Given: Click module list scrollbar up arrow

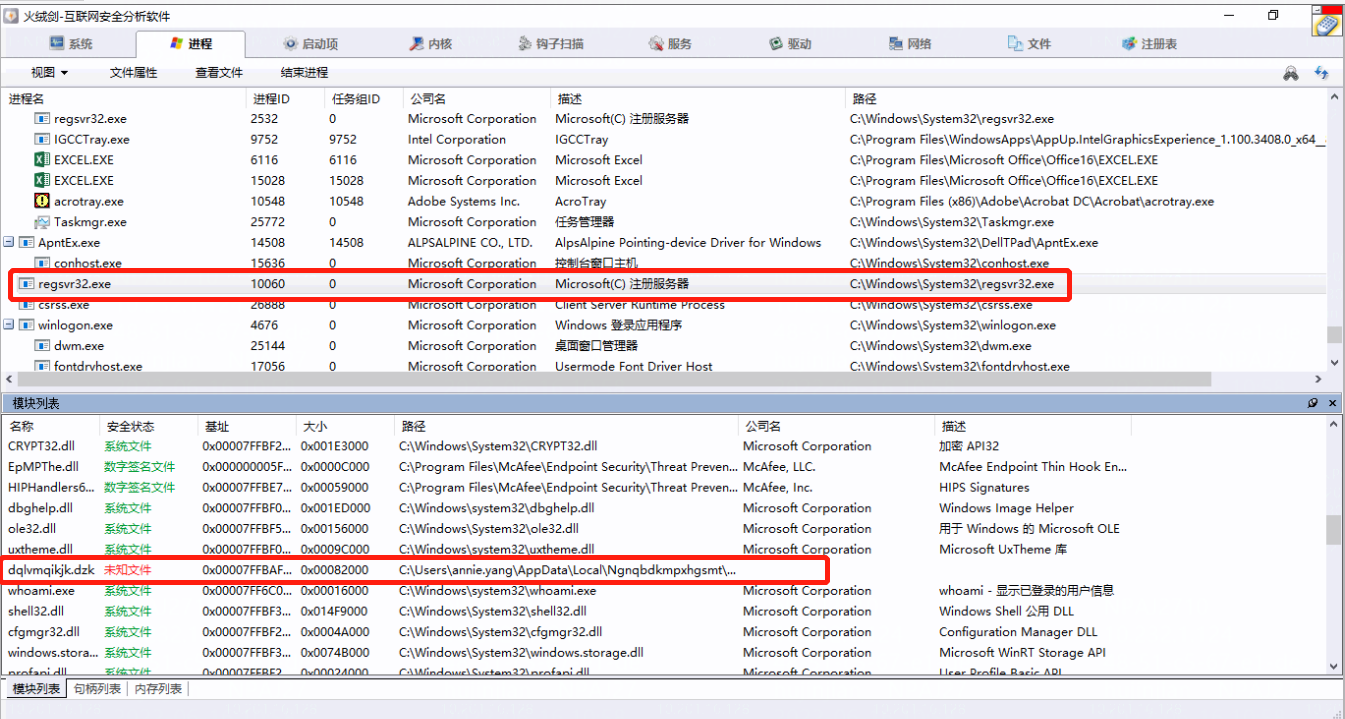Looking at the screenshot, I should click(x=1334, y=425).
